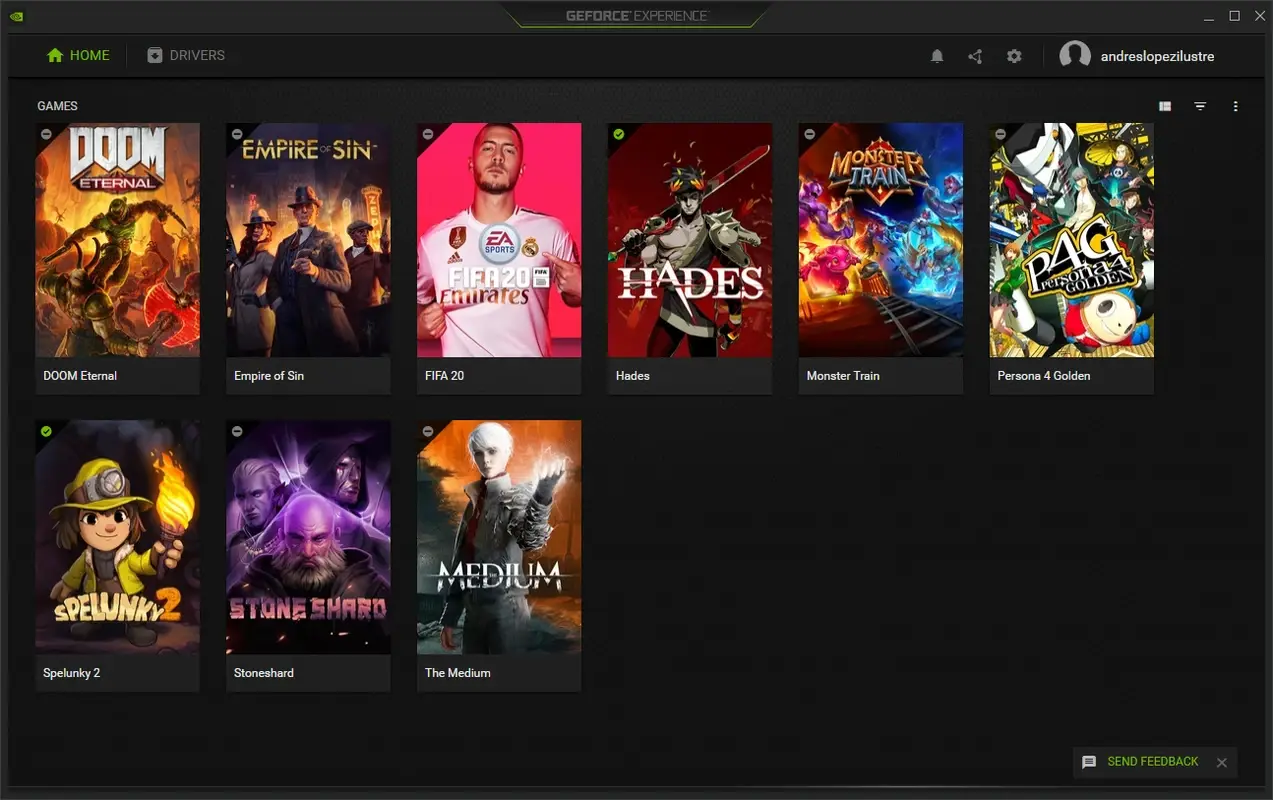Click the green optimized badge on Spelunky 2
The image size is (1273, 800).
pyautogui.click(x=46, y=430)
